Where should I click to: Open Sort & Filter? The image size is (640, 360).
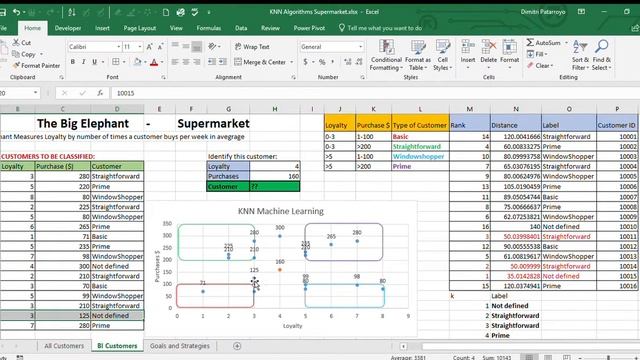[580, 55]
